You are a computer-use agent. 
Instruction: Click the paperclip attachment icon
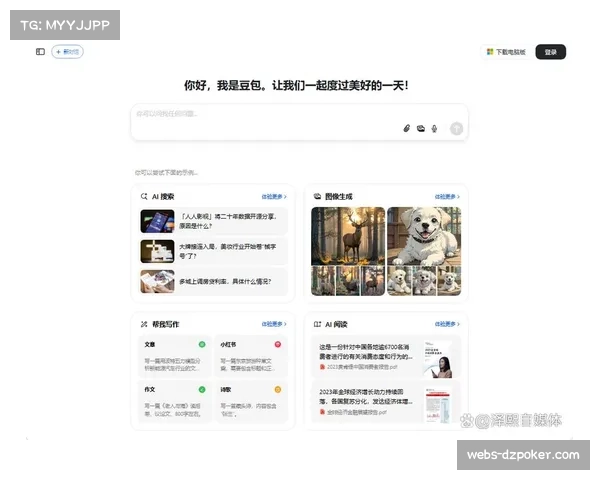406,128
